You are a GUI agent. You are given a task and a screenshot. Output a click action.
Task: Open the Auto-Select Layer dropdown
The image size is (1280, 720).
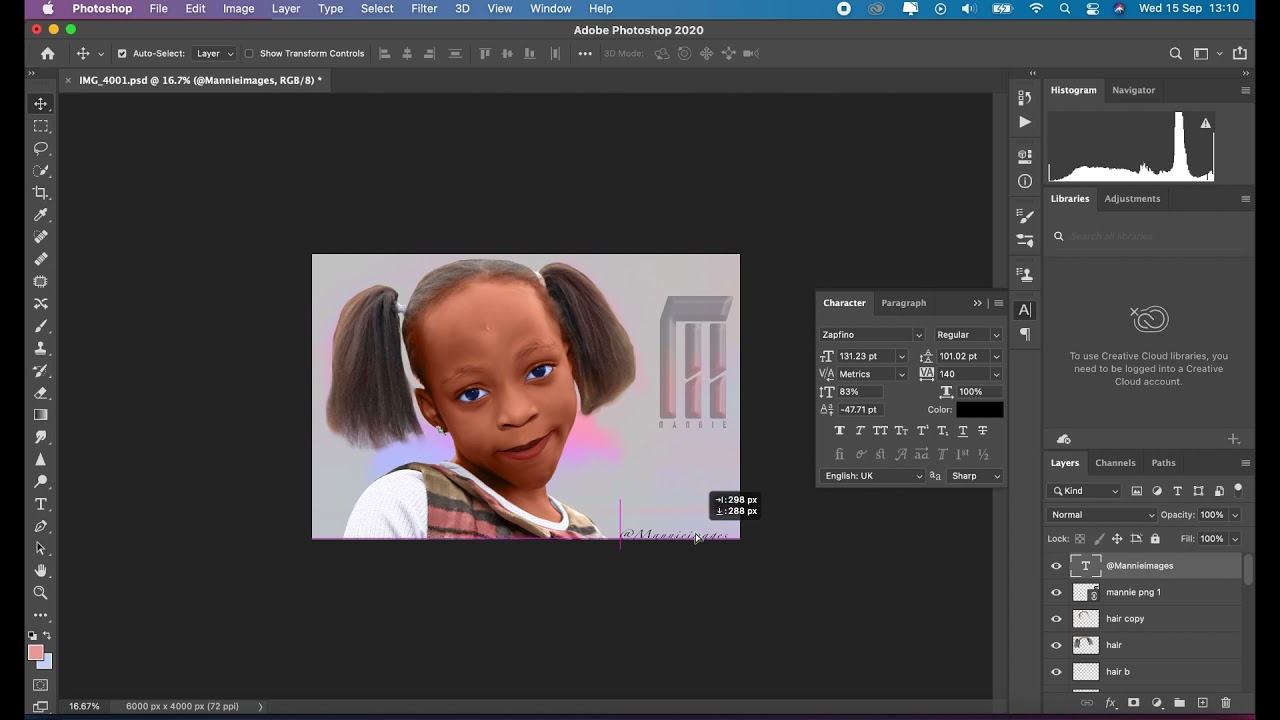point(215,54)
